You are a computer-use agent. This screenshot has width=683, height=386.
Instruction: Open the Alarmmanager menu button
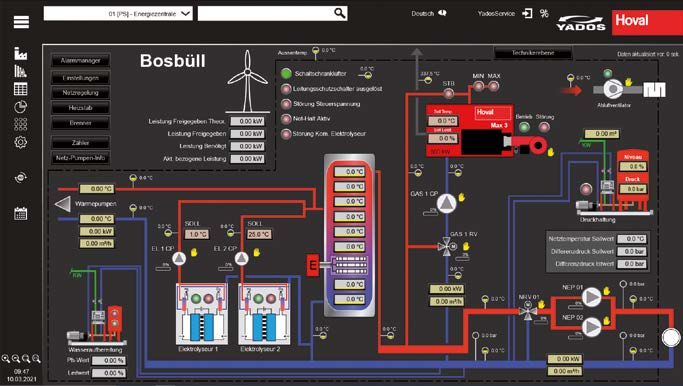pos(80,61)
